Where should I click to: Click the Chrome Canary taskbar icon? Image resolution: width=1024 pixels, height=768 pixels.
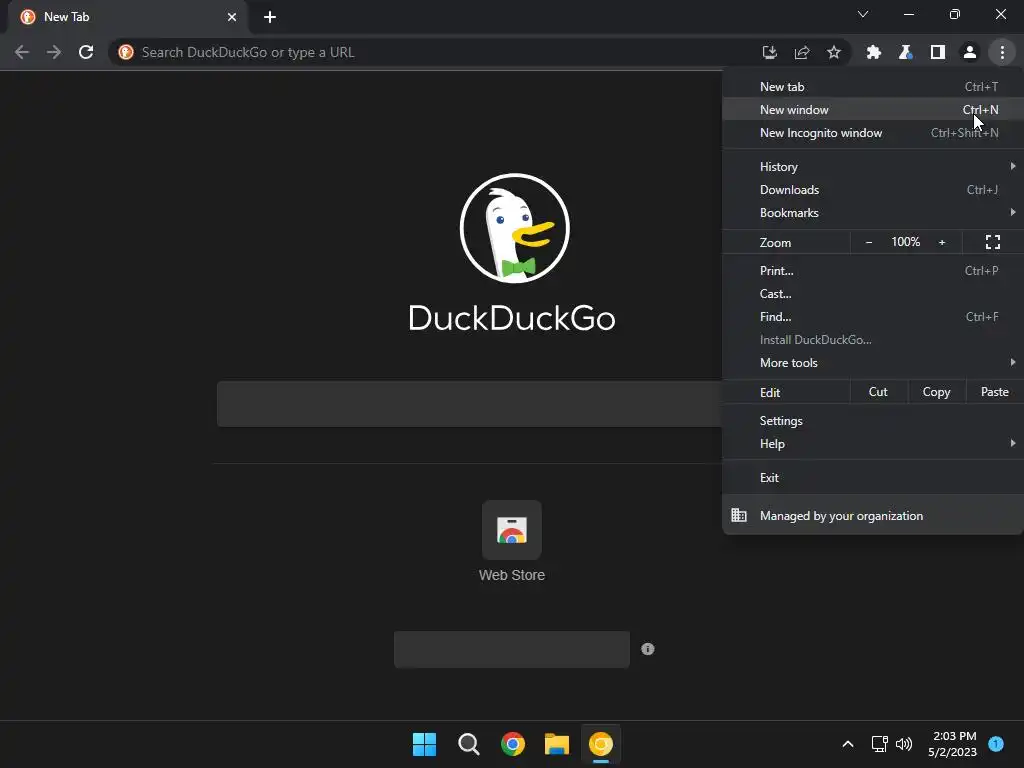(601, 744)
